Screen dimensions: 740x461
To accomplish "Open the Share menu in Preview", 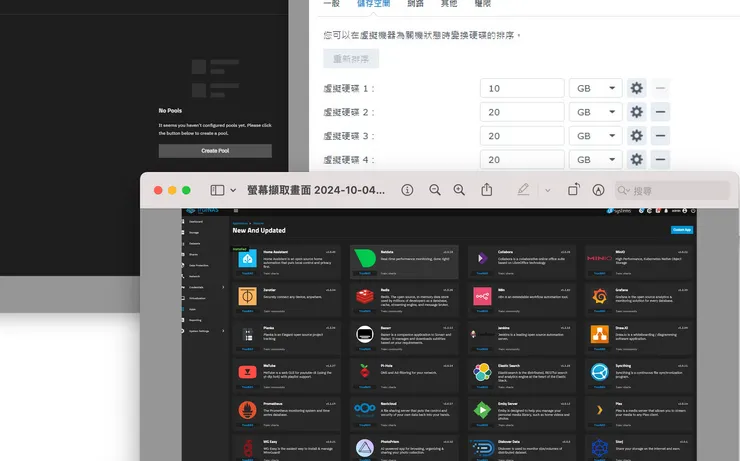I will coord(487,189).
